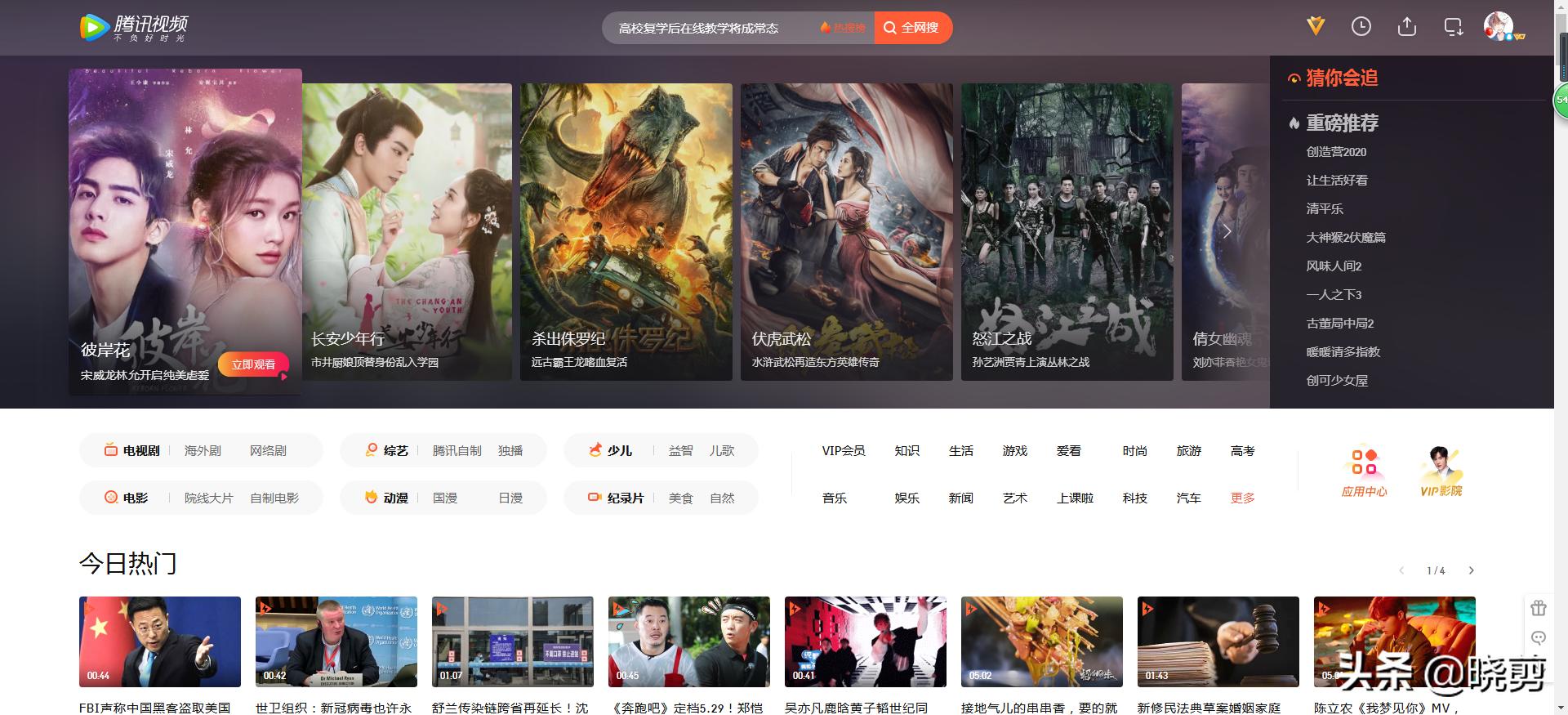Click the 纪录片 camera icon
Screen dimensions: 1568x715
pos(595,497)
